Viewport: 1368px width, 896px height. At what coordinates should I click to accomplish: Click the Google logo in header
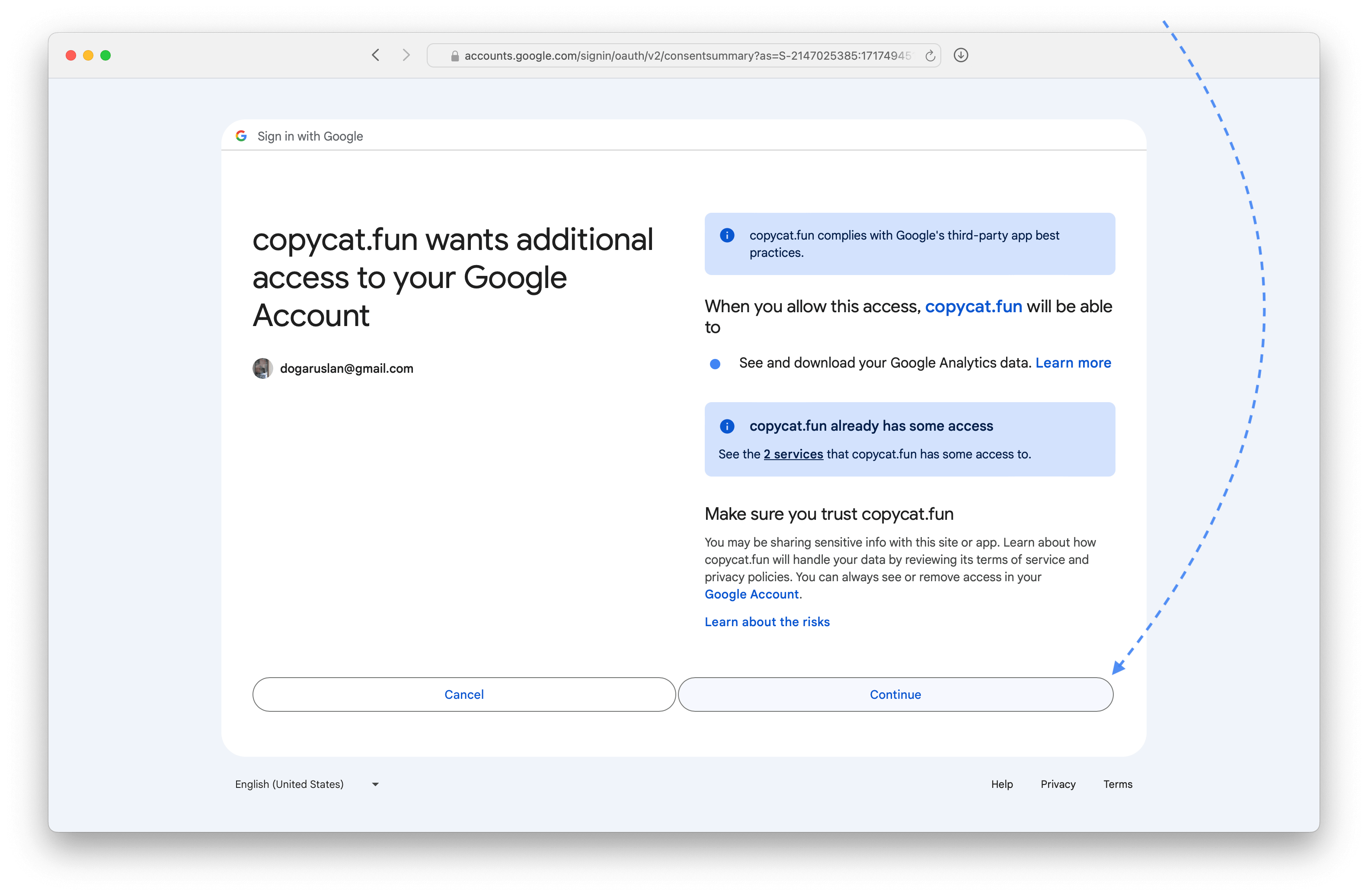click(241, 136)
